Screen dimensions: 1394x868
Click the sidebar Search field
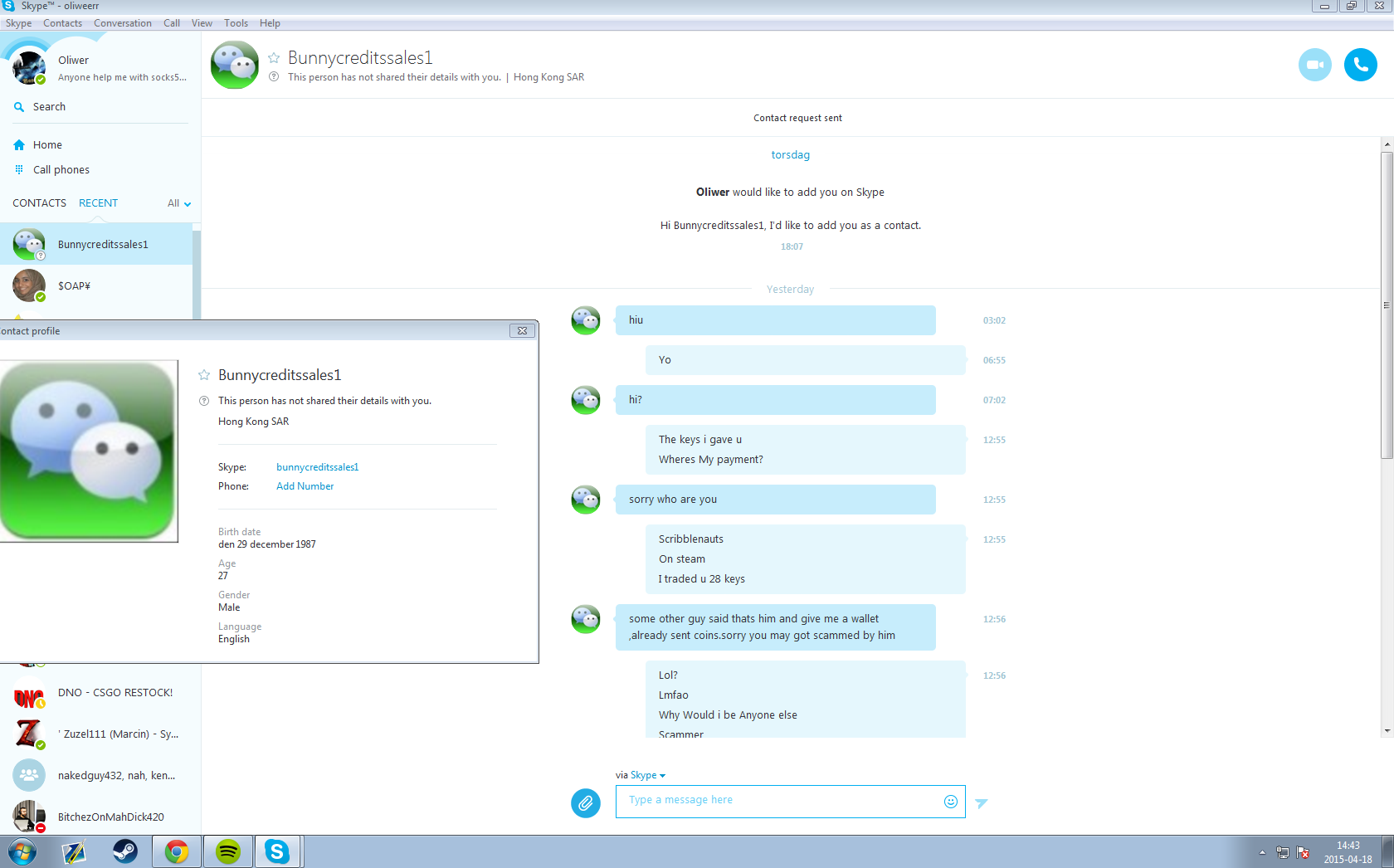100,107
